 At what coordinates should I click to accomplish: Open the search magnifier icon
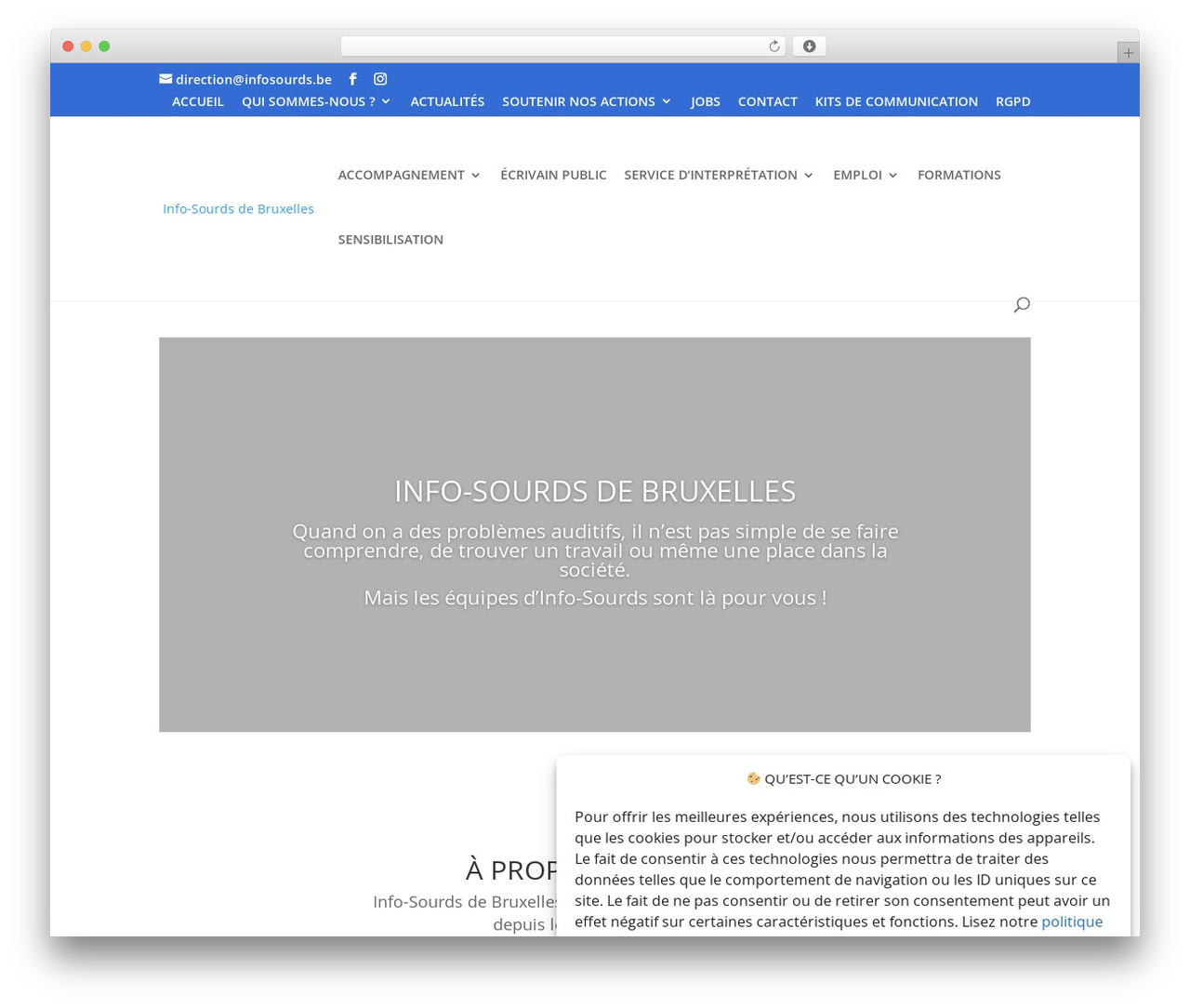[1022, 304]
